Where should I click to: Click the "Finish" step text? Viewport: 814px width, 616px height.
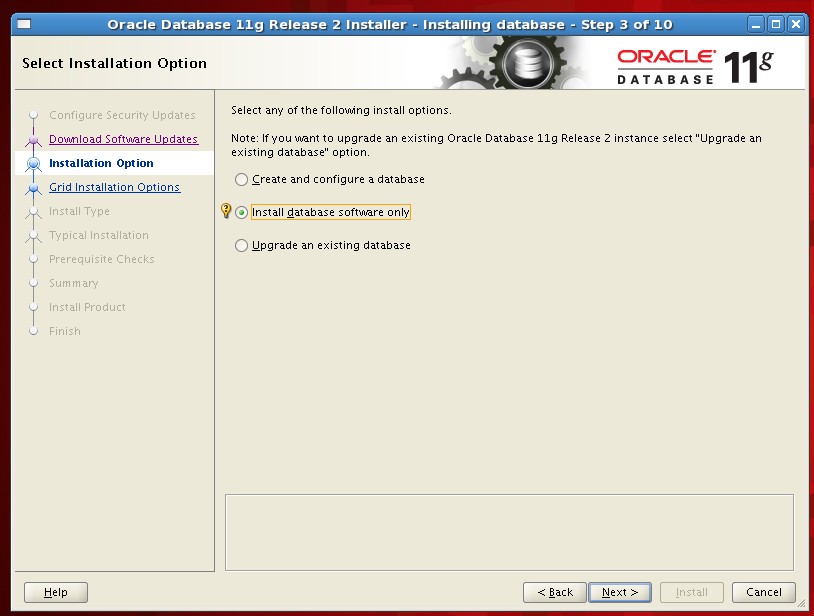coord(64,331)
